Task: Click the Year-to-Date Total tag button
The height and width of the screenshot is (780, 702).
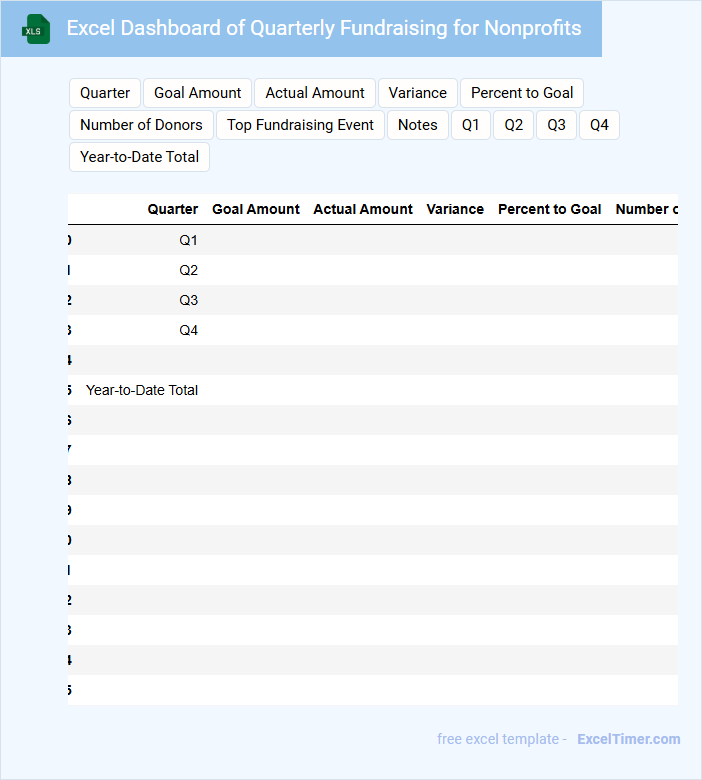Action: click(139, 157)
